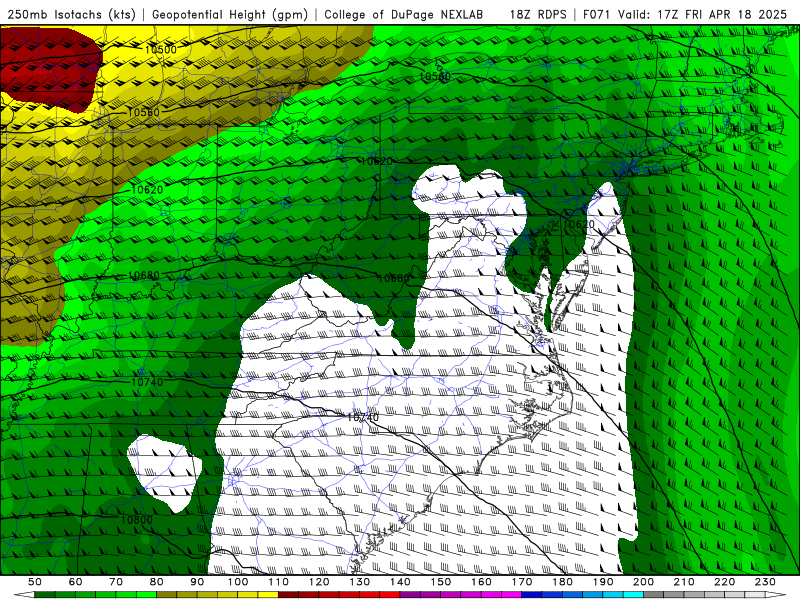This screenshot has width=800, height=600.
Task: Click the 90 value on the color scale
Action: pyautogui.click(x=197, y=582)
